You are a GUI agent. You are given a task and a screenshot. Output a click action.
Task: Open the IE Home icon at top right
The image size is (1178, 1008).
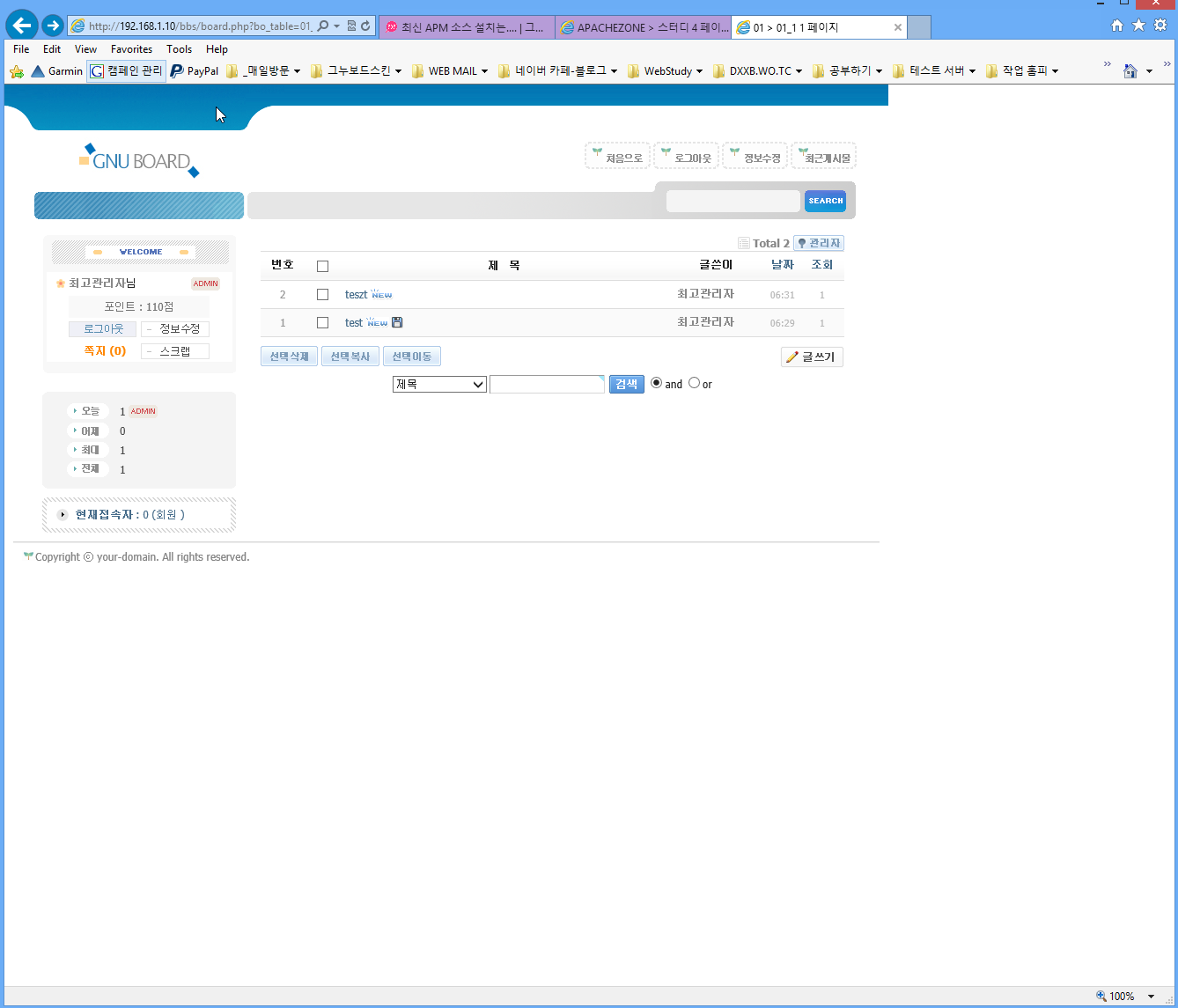(1117, 26)
